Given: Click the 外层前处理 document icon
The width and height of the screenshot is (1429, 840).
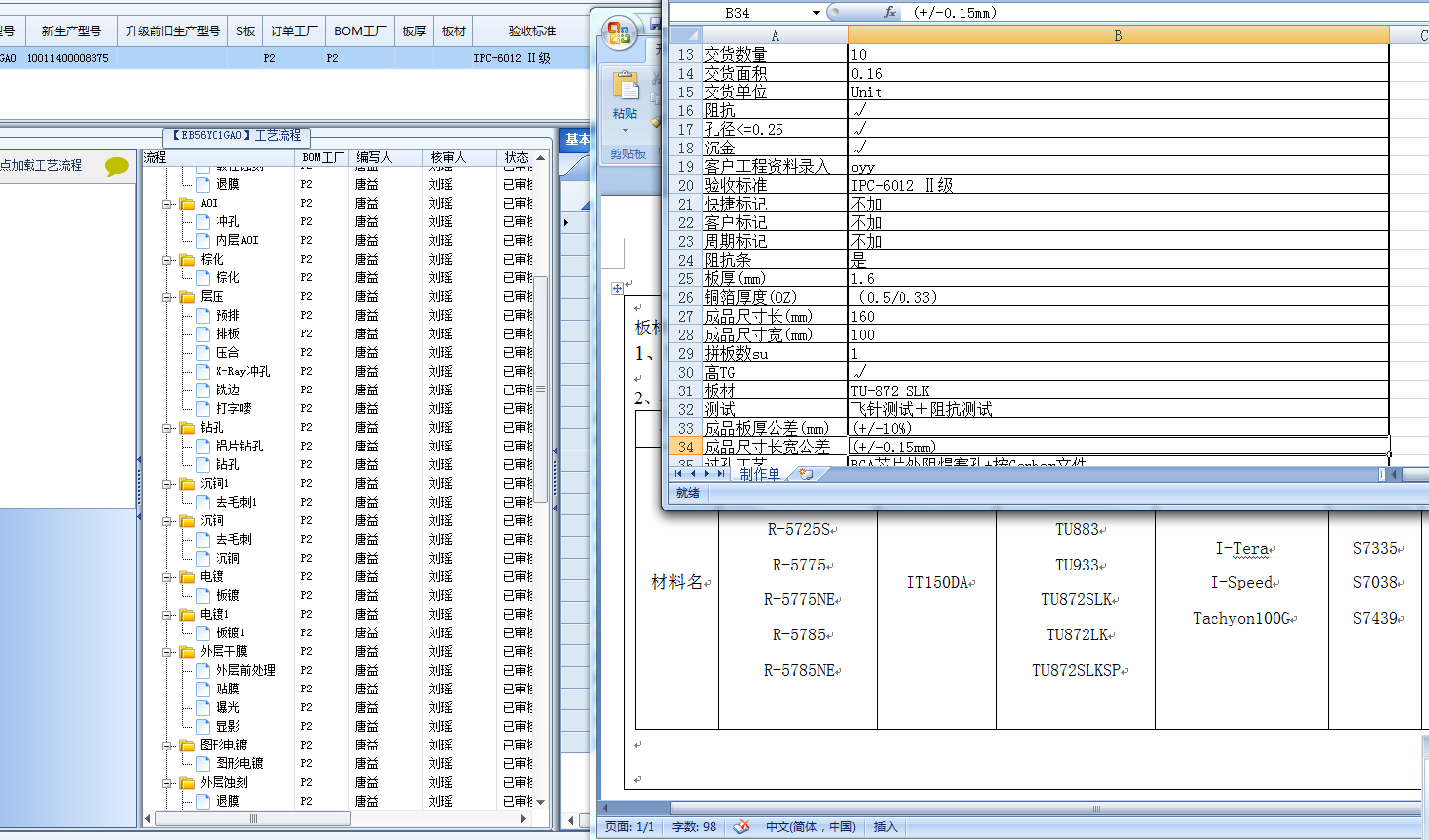Looking at the screenshot, I should 203,671.
